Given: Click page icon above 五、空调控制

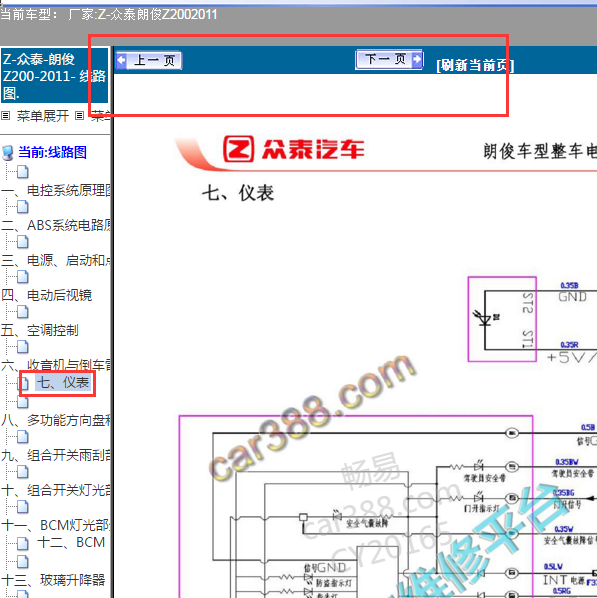Looking at the screenshot, I should pyautogui.click(x=23, y=312).
